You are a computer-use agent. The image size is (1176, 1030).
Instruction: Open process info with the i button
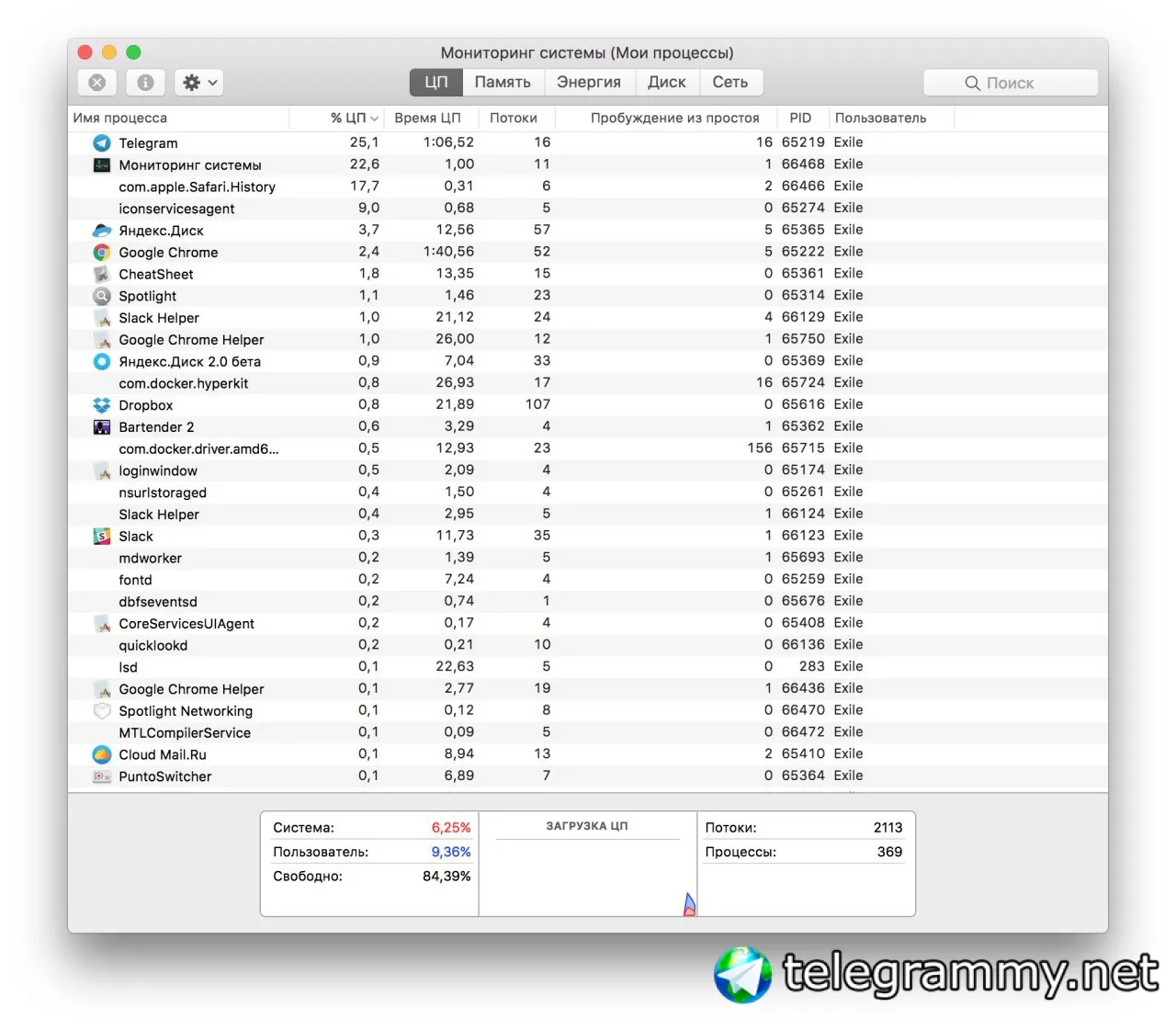(145, 83)
